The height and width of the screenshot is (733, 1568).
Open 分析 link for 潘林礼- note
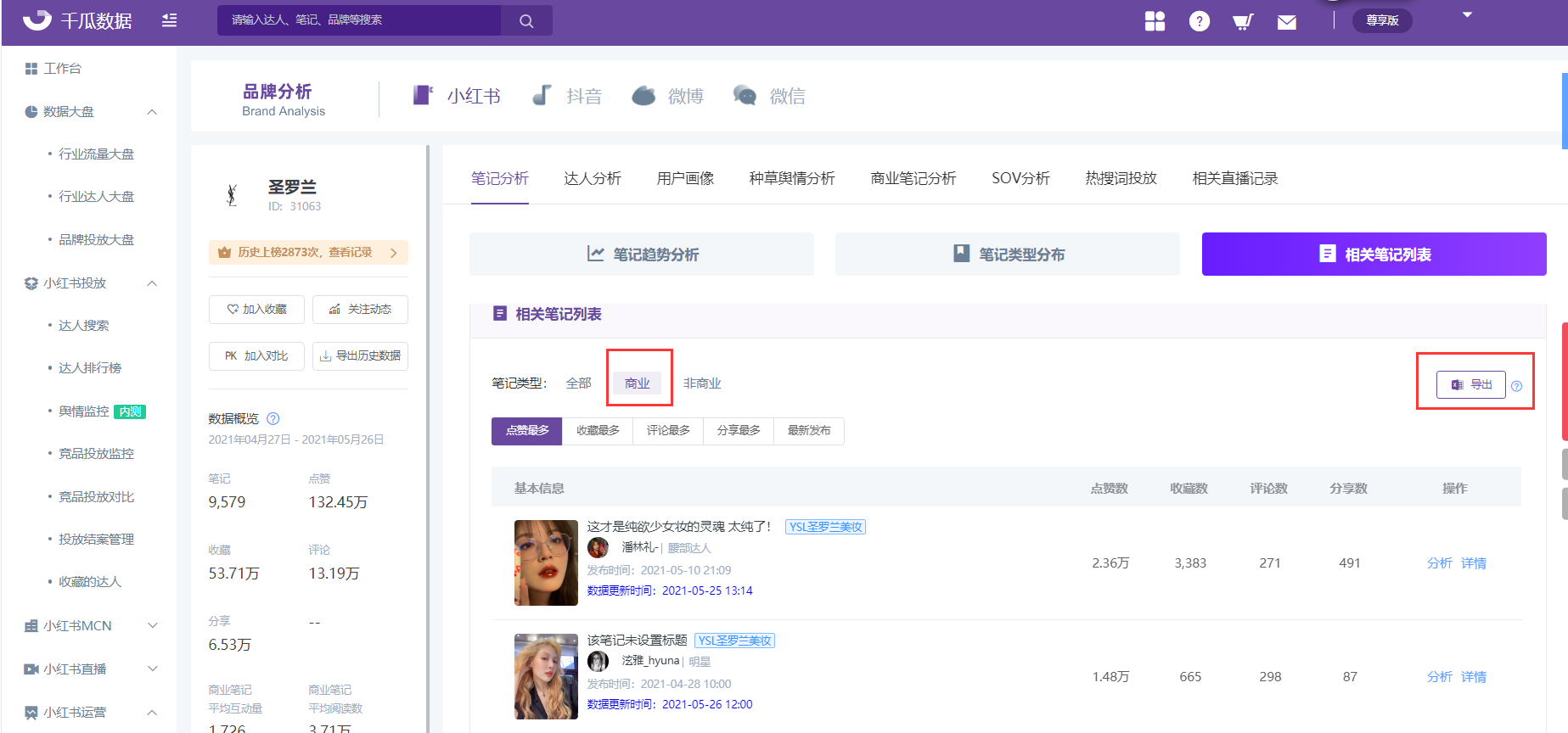coord(1440,563)
